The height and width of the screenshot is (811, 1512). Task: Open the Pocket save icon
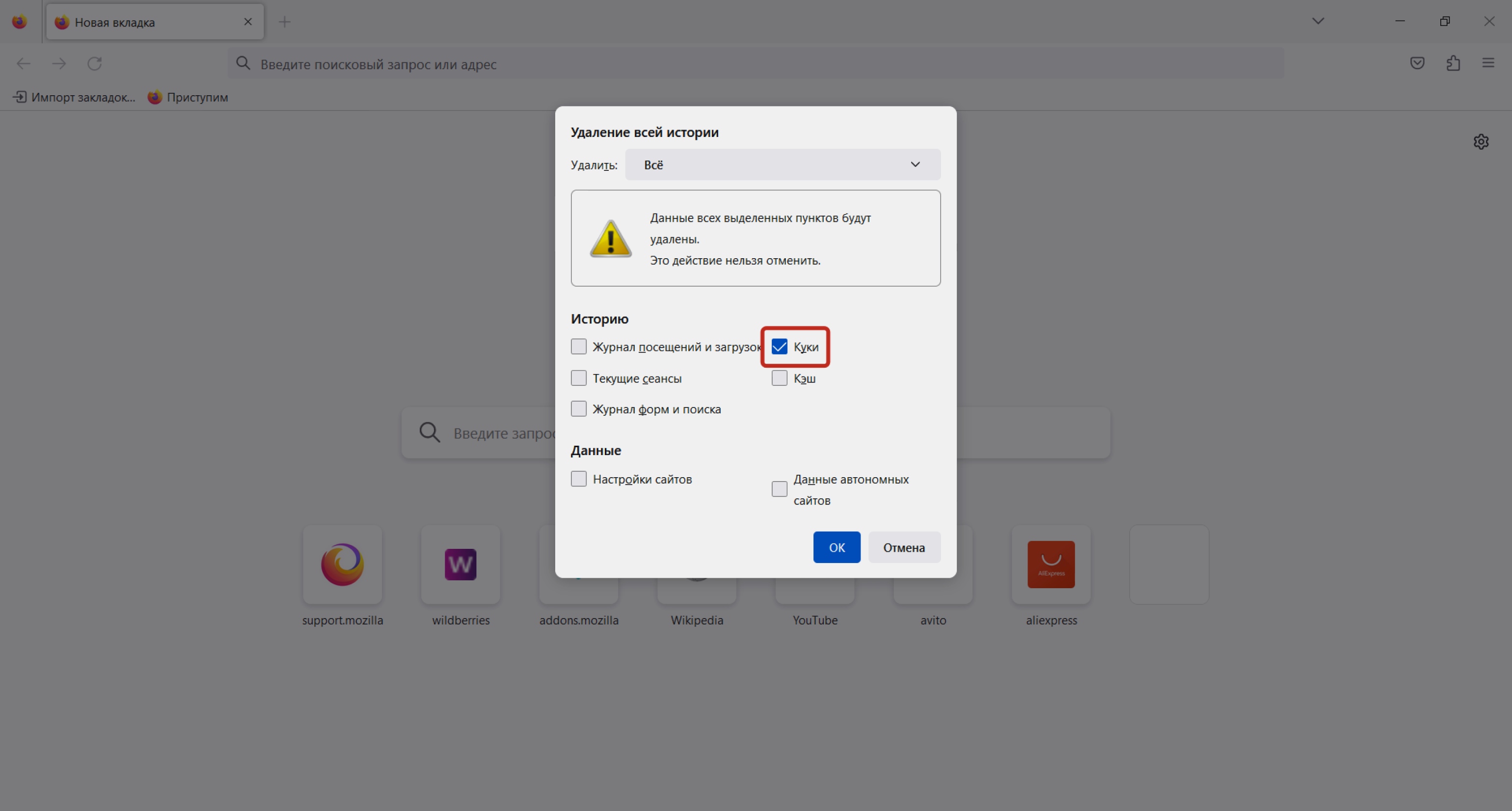1417,63
